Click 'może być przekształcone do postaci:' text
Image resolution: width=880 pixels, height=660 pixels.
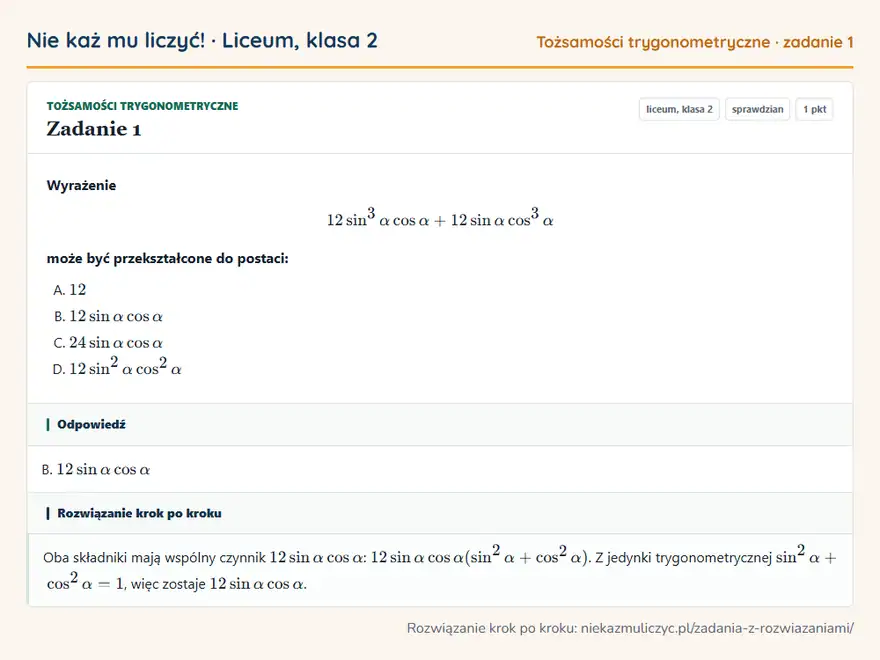coord(167,259)
